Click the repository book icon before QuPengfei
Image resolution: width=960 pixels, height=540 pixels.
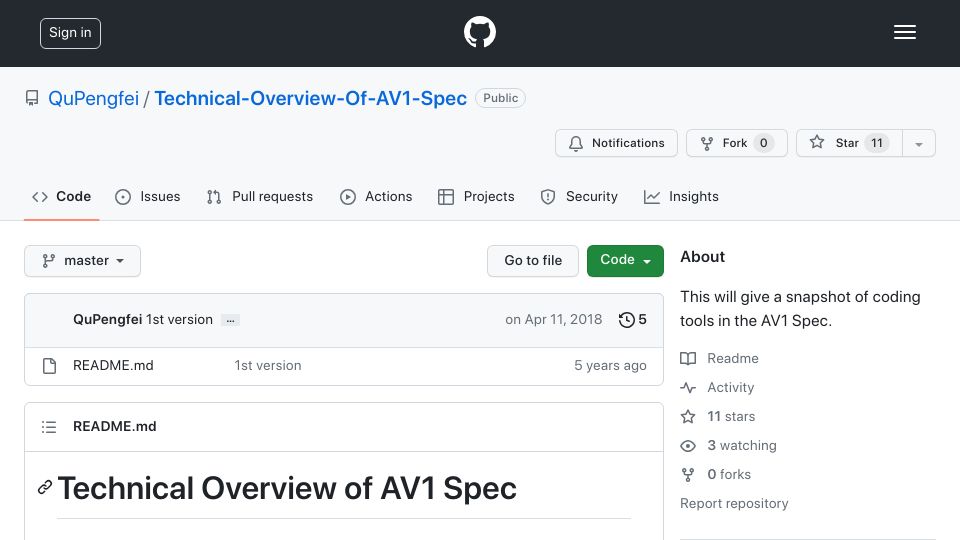[x=32, y=98]
